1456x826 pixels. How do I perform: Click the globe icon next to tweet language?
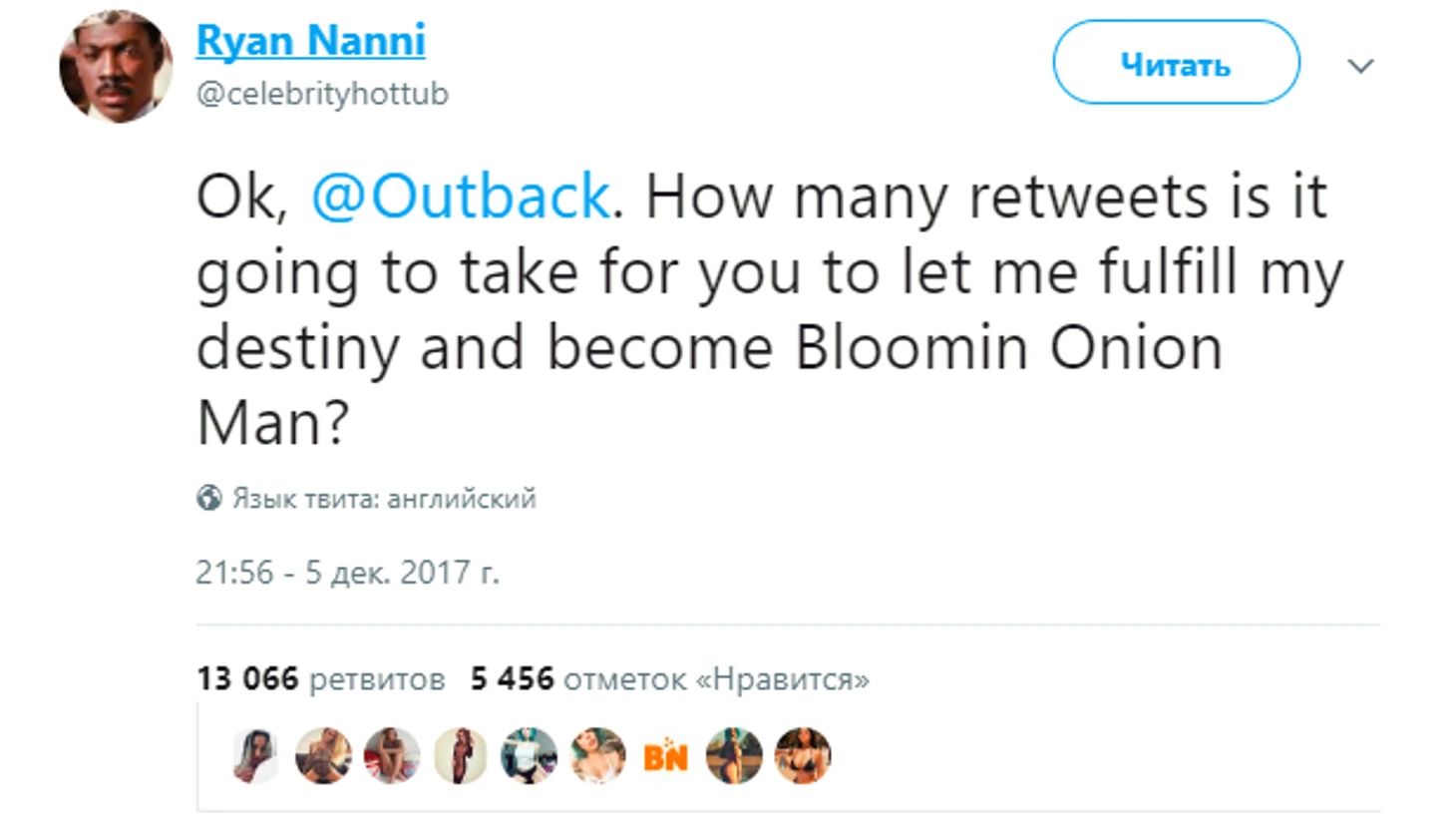click(x=208, y=496)
